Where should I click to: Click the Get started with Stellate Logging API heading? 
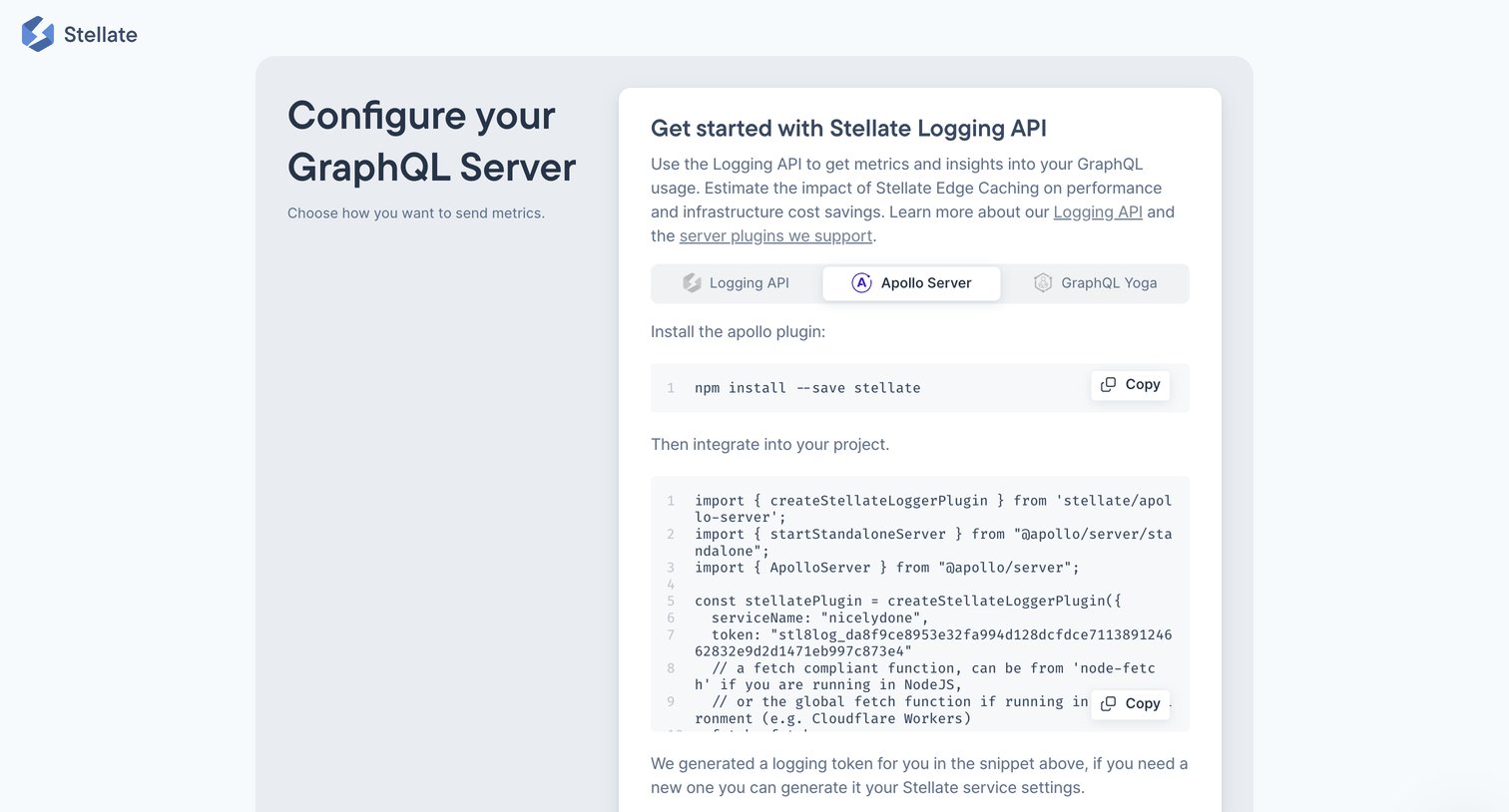(x=848, y=128)
